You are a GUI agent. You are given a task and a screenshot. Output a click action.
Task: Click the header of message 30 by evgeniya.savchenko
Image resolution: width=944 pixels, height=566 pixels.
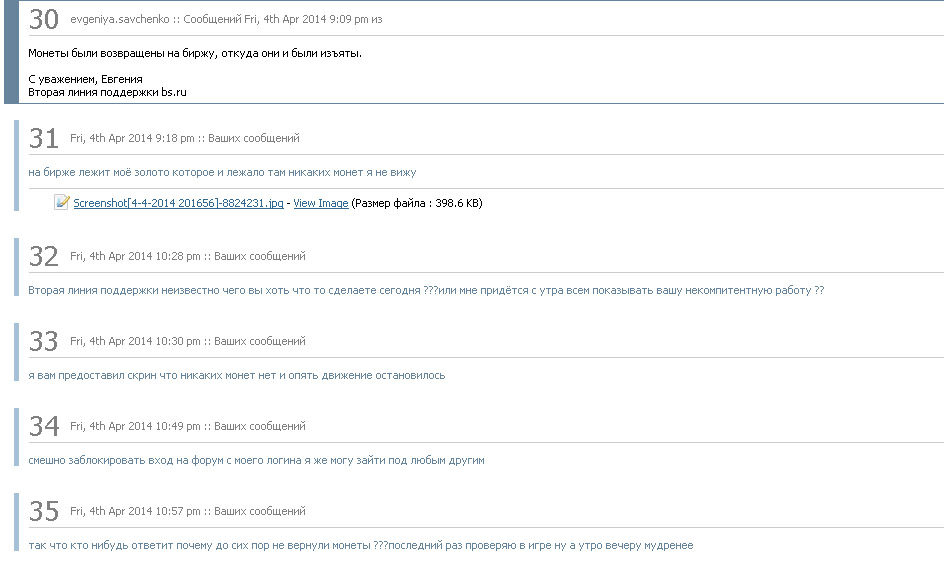[x=226, y=19]
